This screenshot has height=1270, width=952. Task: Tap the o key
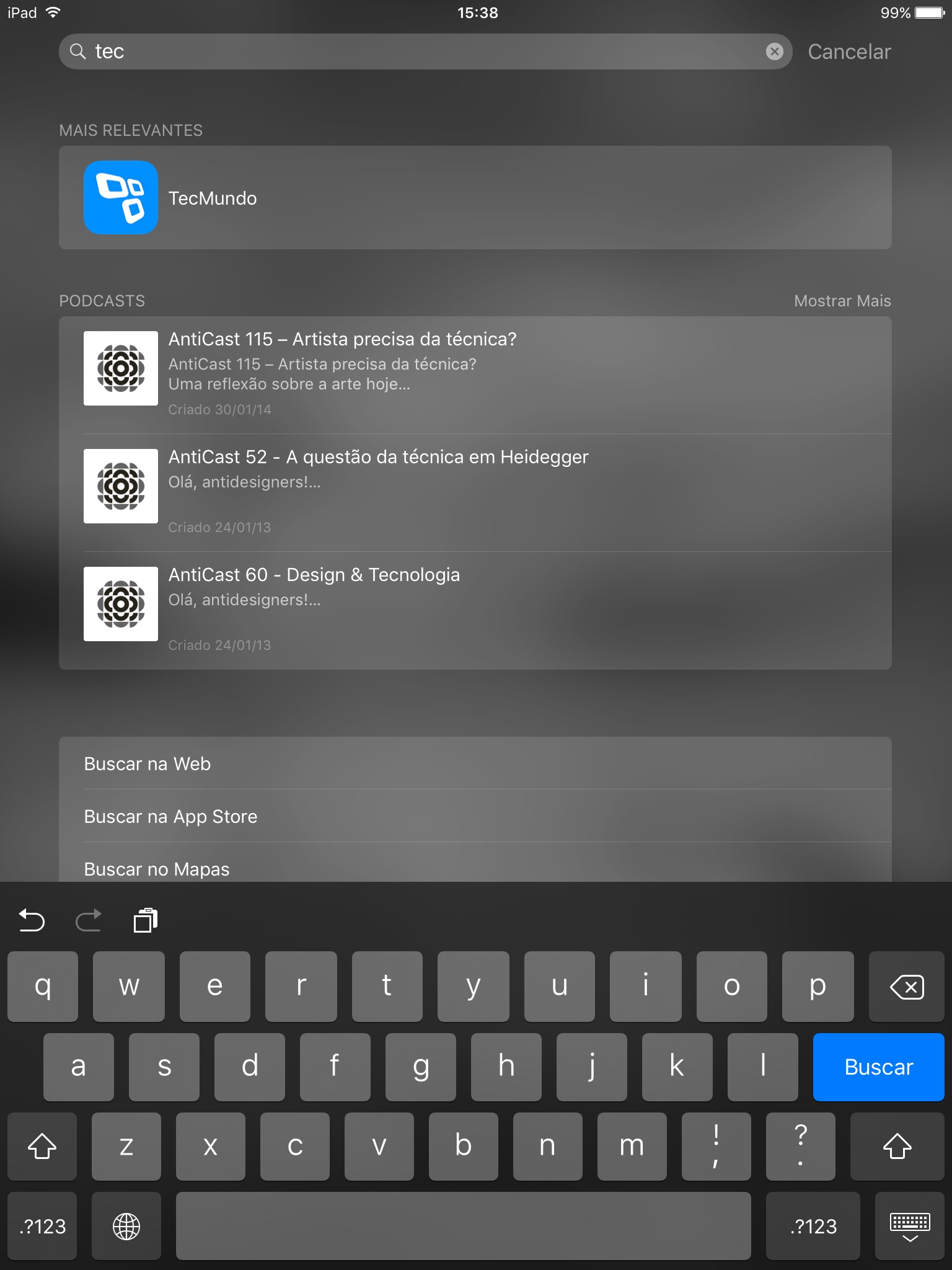click(x=732, y=987)
